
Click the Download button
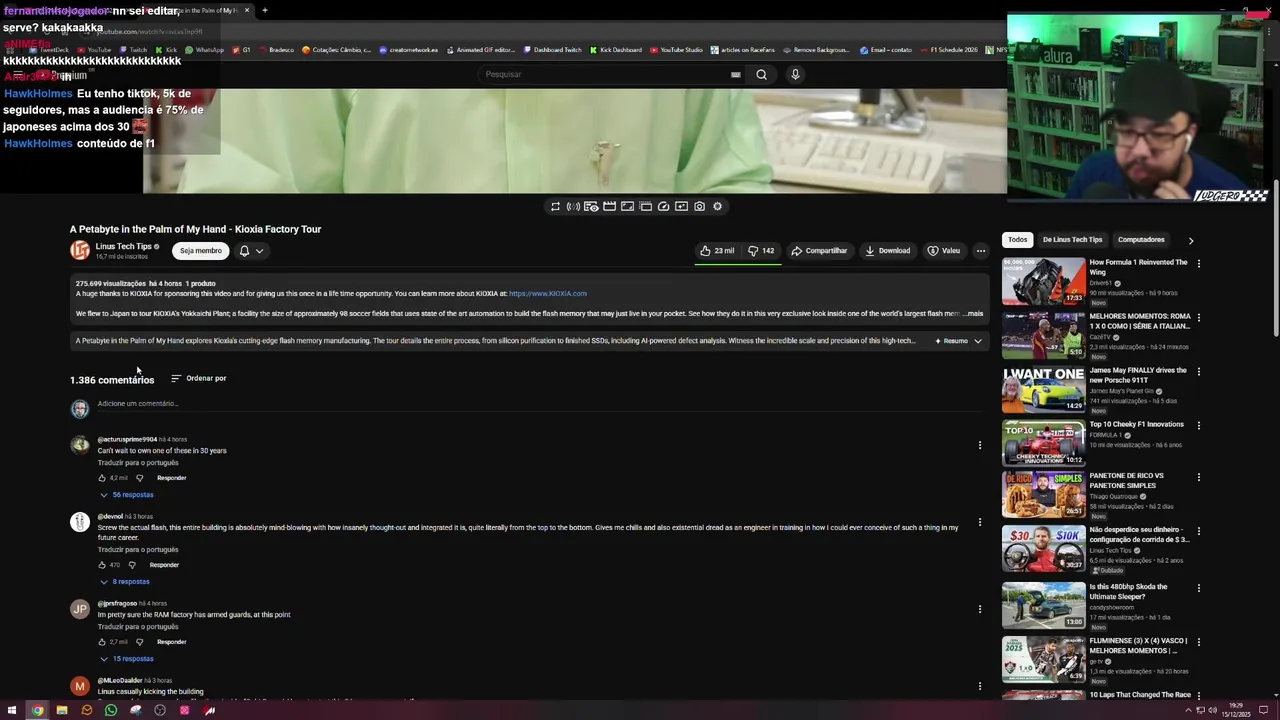888,251
